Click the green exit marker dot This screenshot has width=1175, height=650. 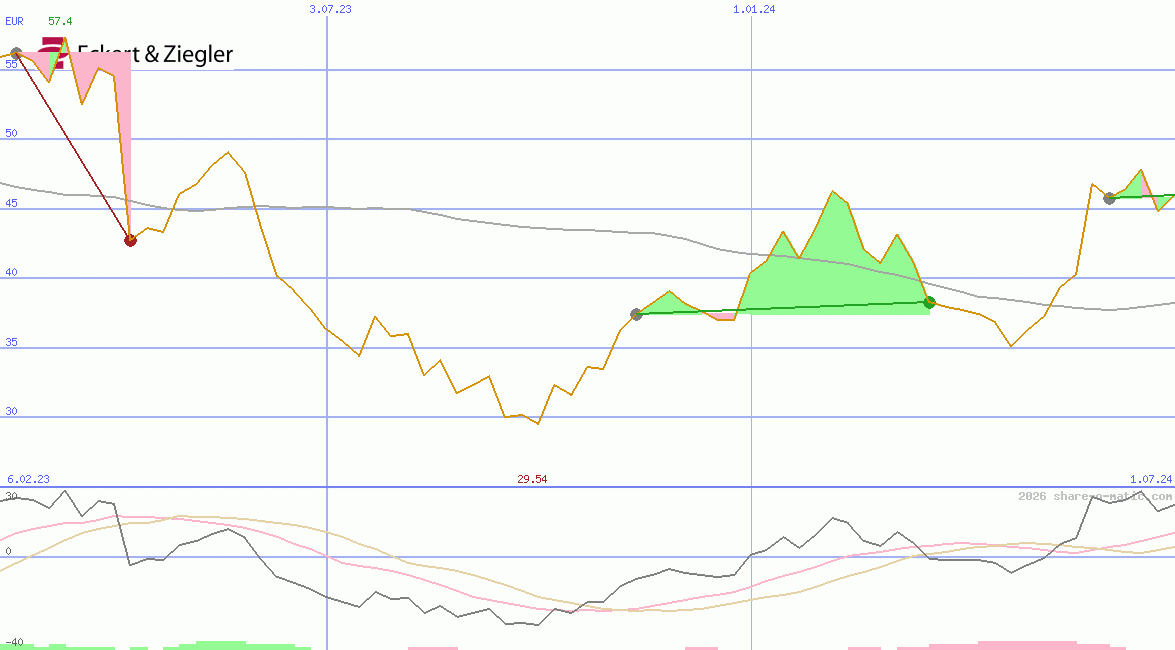pos(929,302)
